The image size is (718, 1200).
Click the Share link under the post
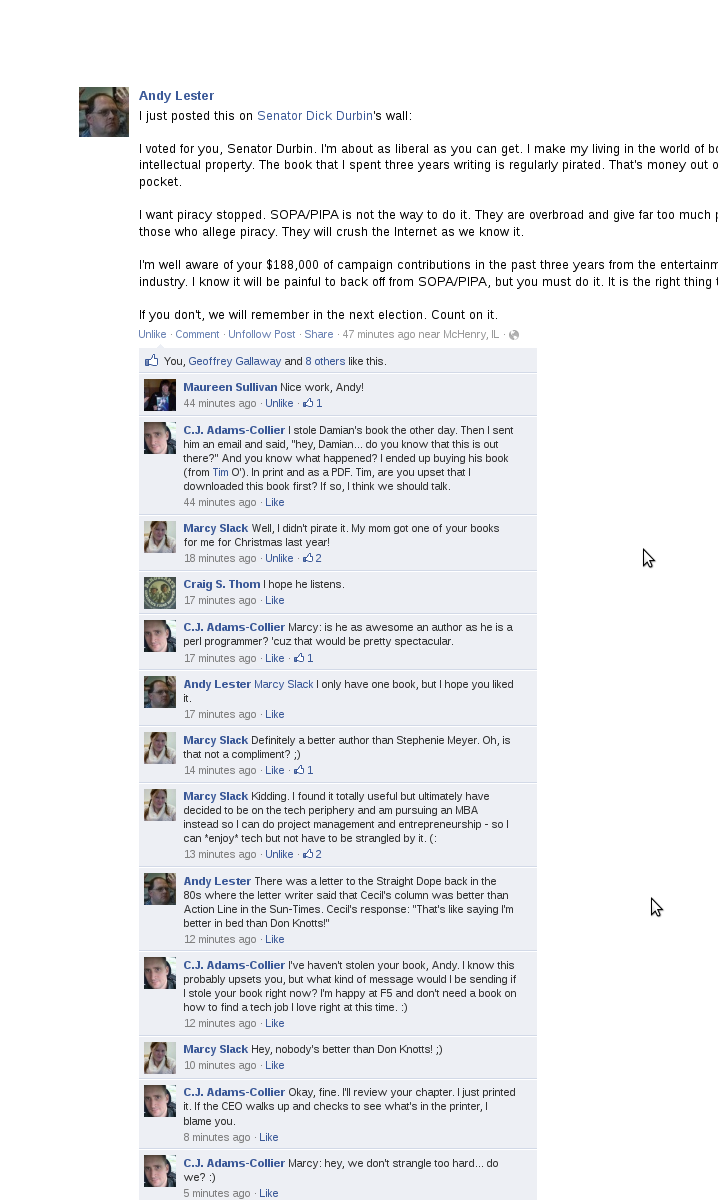[319, 335]
